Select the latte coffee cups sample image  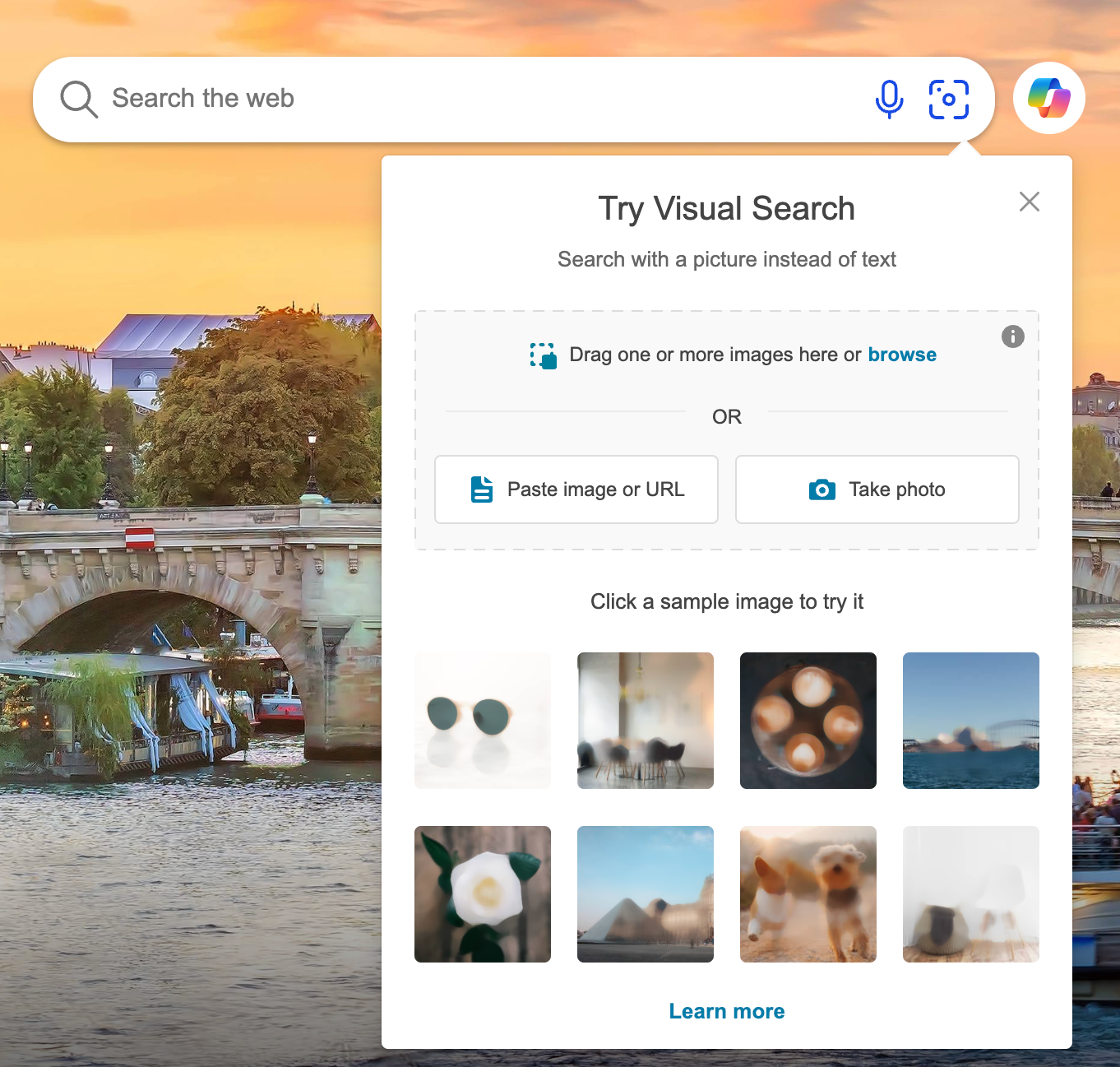point(808,721)
